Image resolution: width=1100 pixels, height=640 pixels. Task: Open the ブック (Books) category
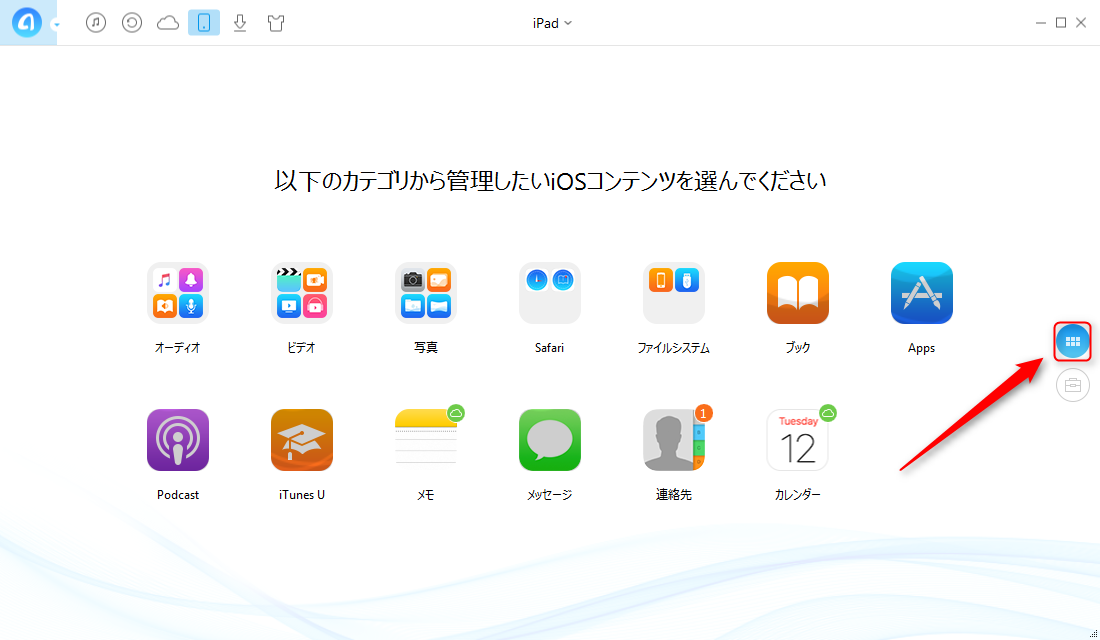(x=798, y=293)
